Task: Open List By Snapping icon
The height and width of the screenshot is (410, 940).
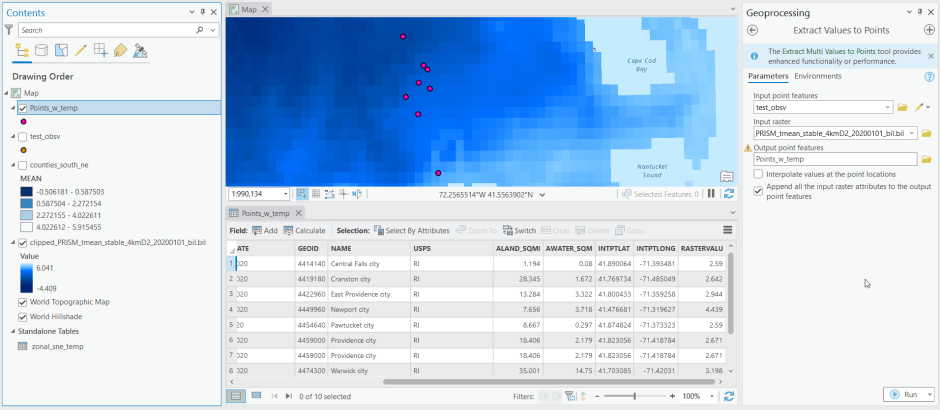Action: click(101, 51)
